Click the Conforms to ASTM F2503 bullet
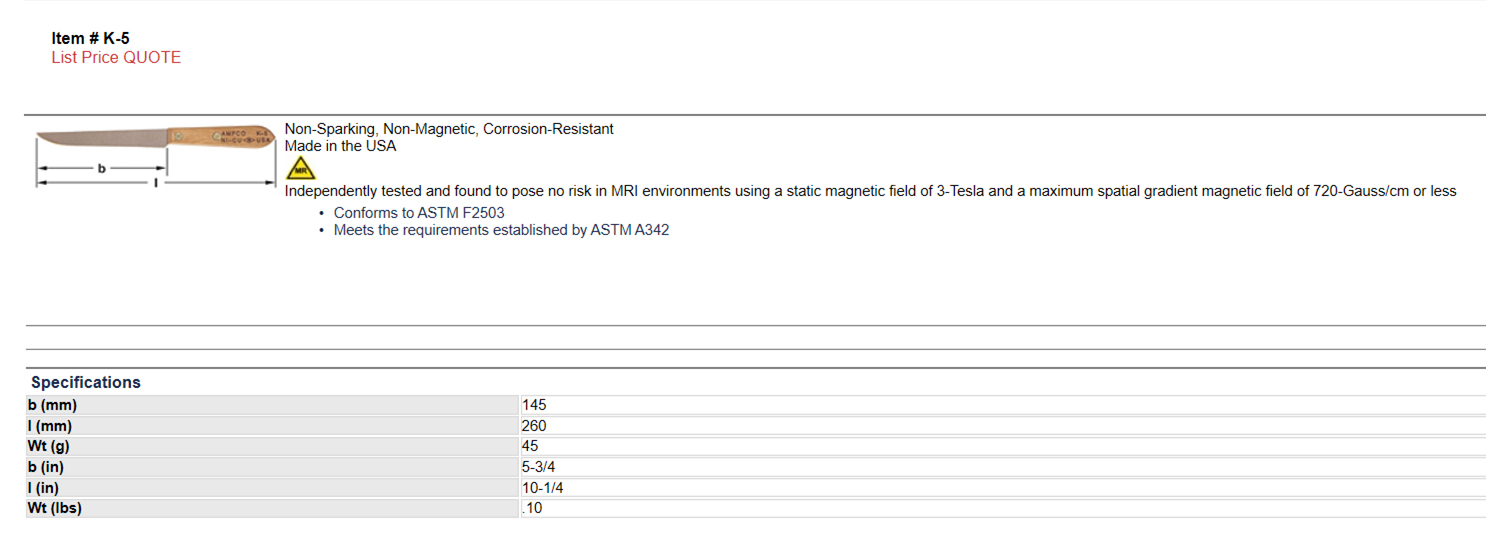 (419, 213)
